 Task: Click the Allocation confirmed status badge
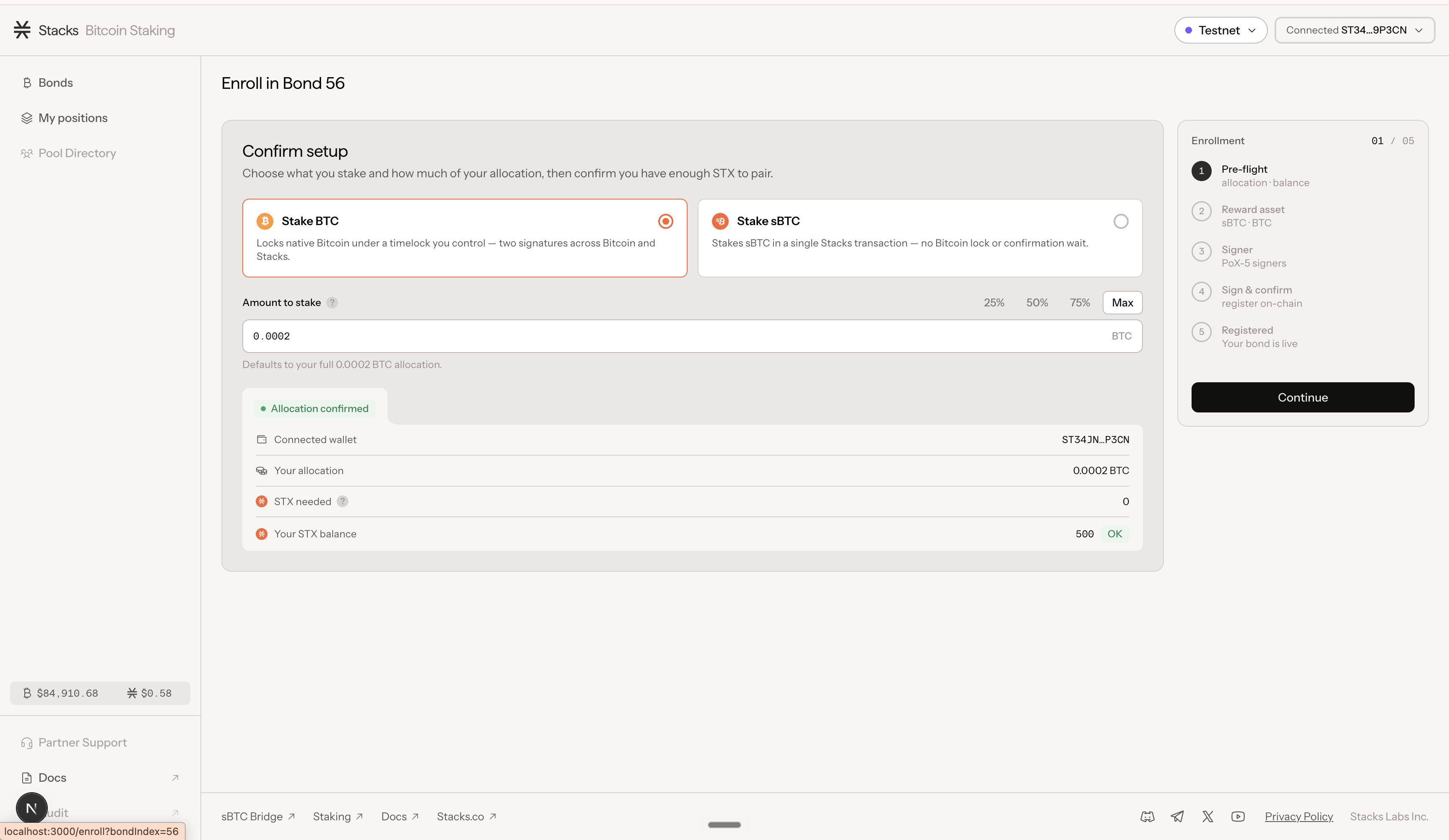coord(314,409)
